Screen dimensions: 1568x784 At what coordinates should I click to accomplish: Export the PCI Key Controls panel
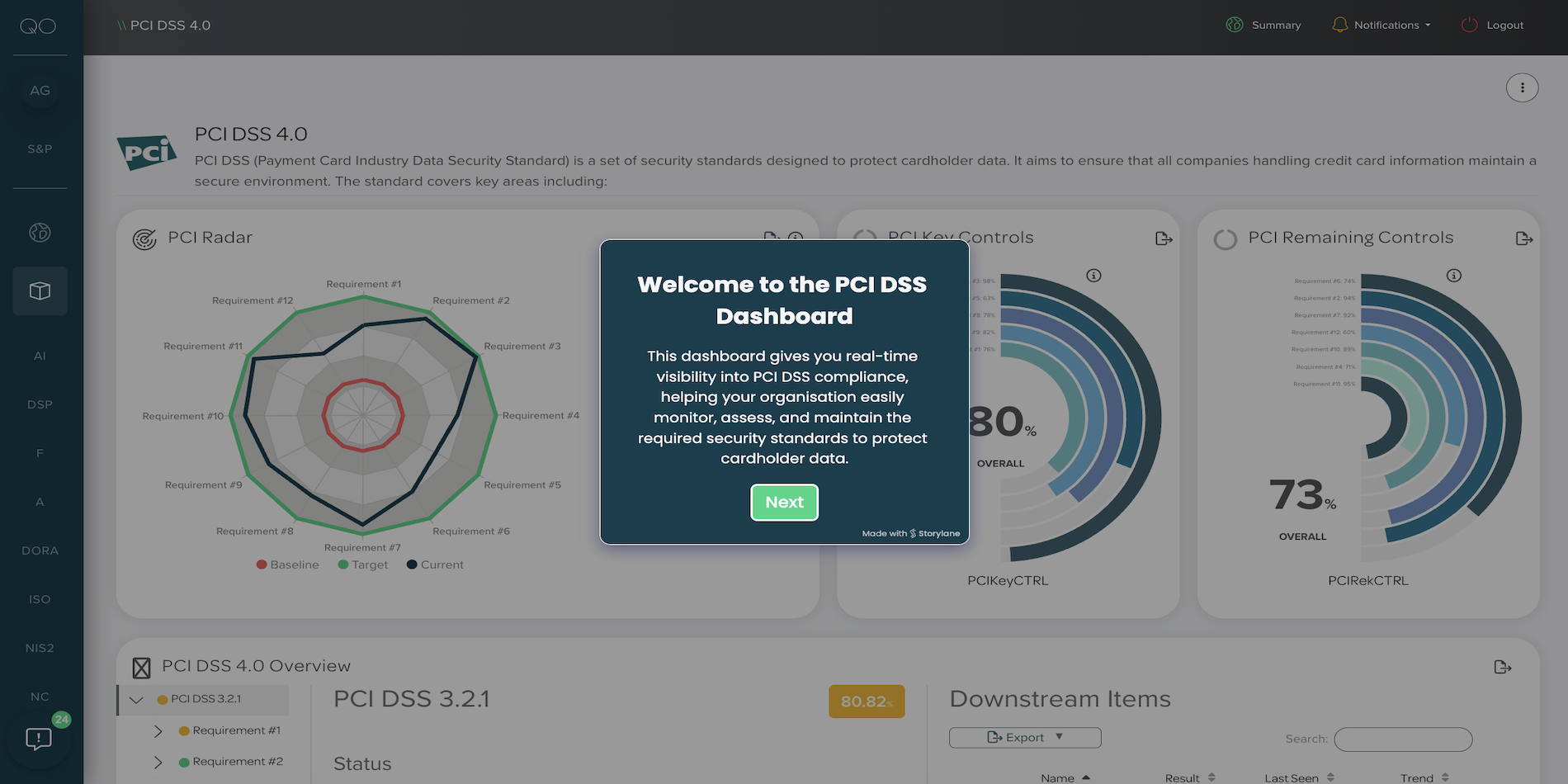[x=1164, y=239]
